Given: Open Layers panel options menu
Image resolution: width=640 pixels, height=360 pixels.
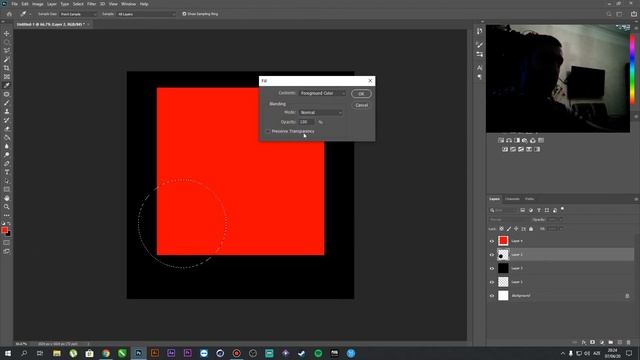Looking at the screenshot, I should (636, 199).
